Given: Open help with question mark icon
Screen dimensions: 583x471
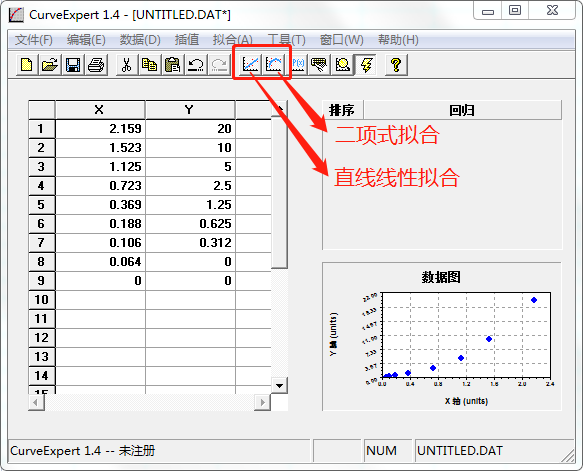Looking at the screenshot, I should (x=396, y=65).
